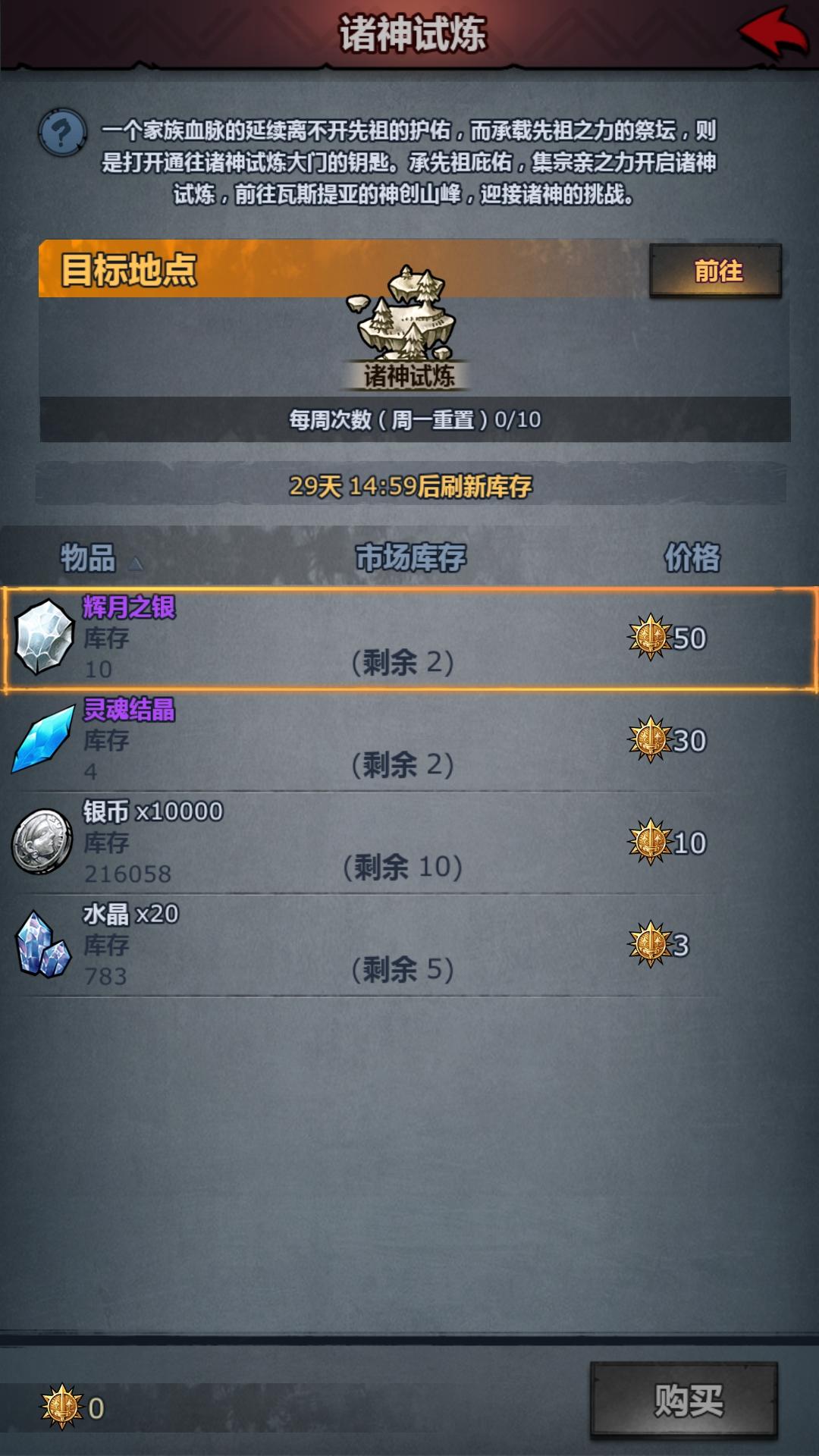Tap the red back arrow icon
Viewport: 819px width, 1456px height.
click(x=773, y=32)
